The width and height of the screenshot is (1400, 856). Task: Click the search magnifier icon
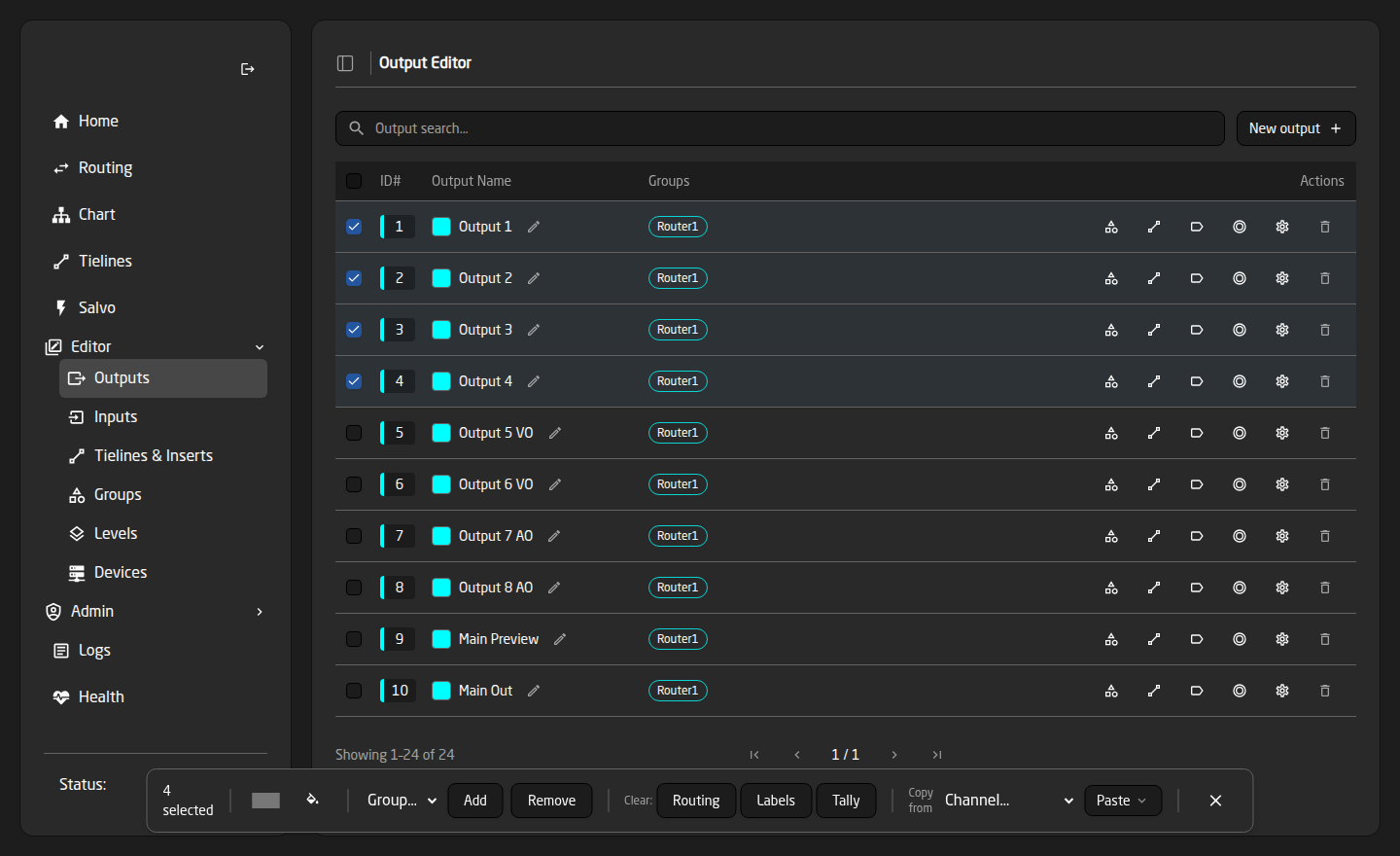(356, 128)
